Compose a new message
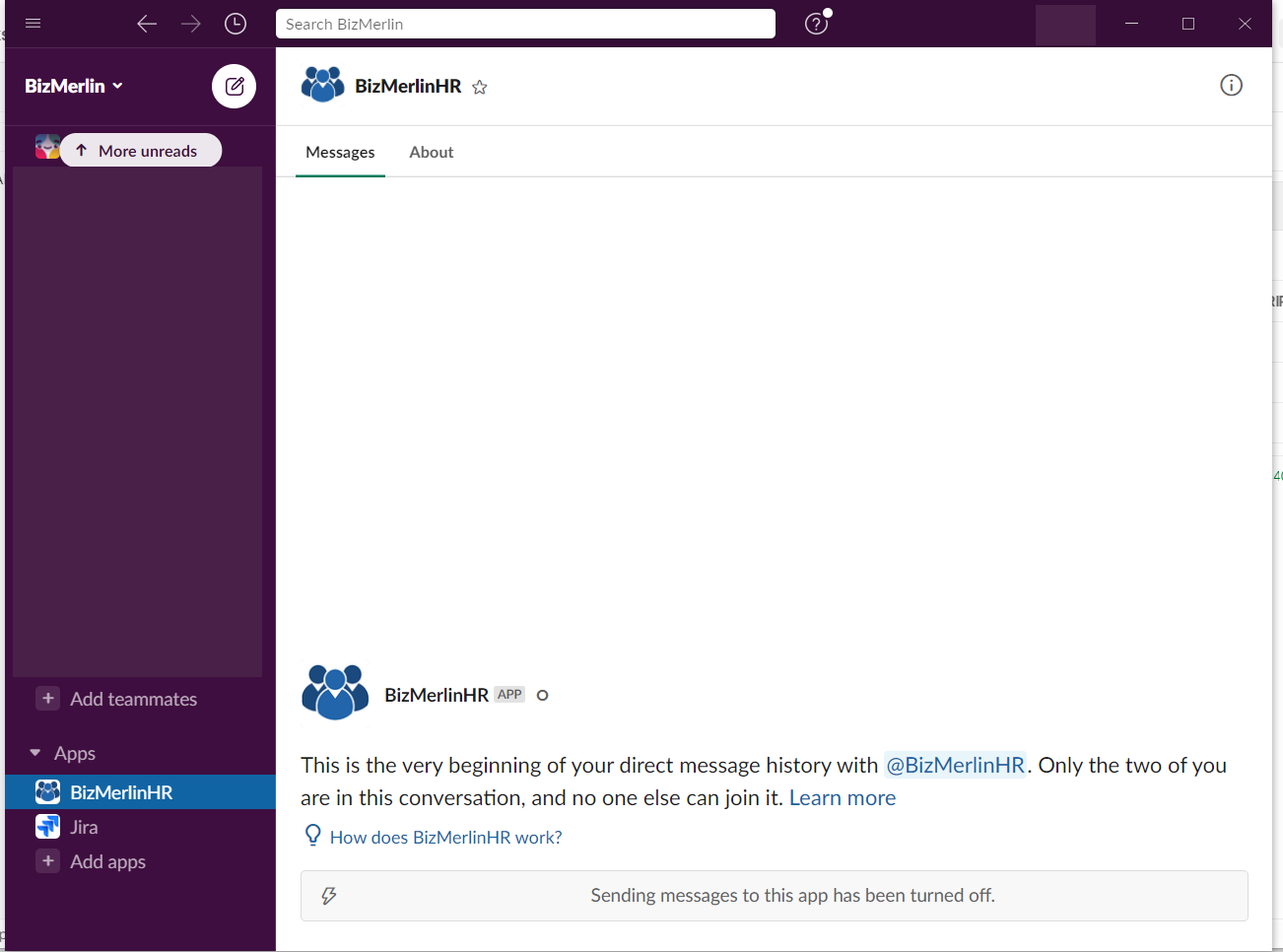This screenshot has width=1283, height=952. tap(234, 86)
